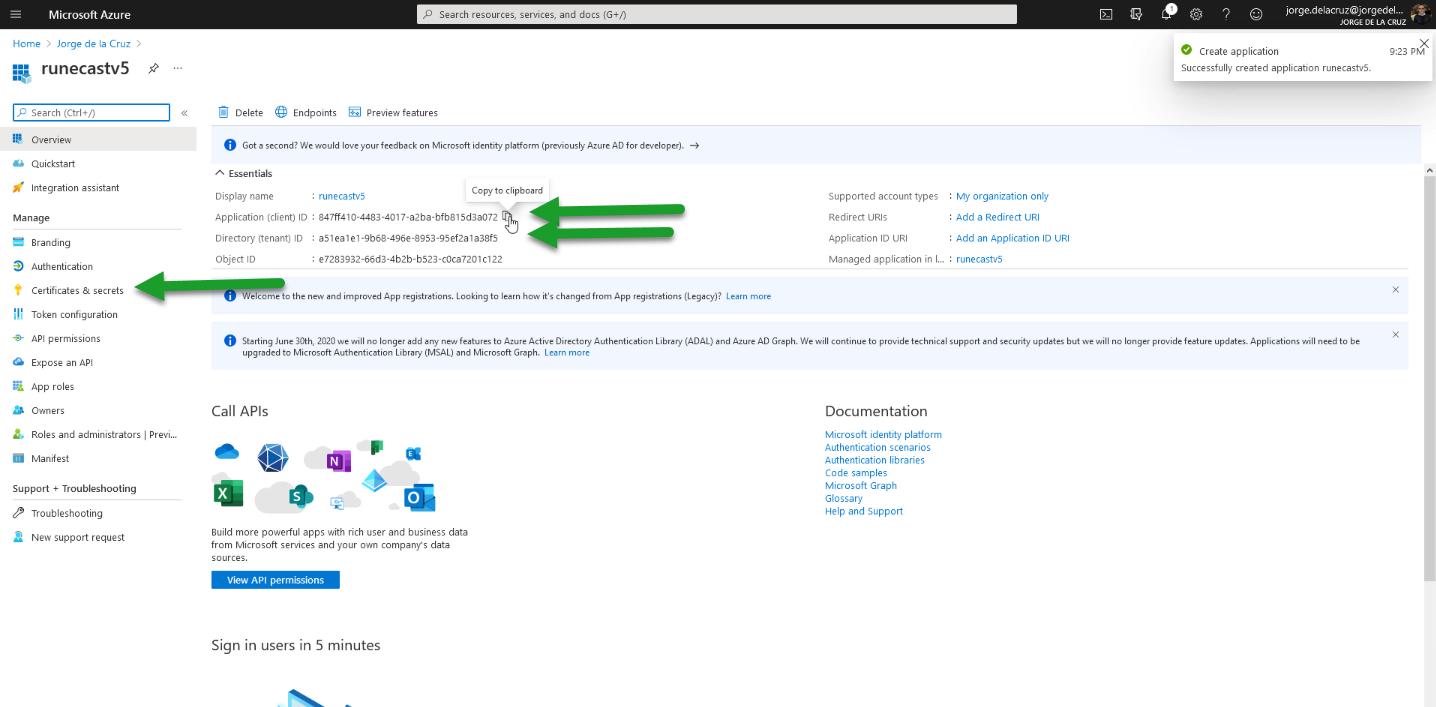Click the user account avatar
The image size is (1436, 707).
1421,14
